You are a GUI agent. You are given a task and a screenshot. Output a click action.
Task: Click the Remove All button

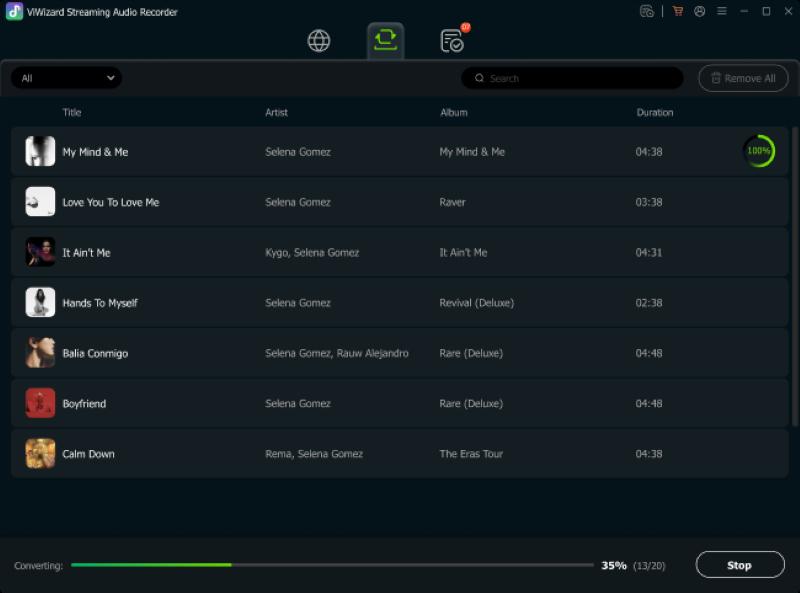743,78
